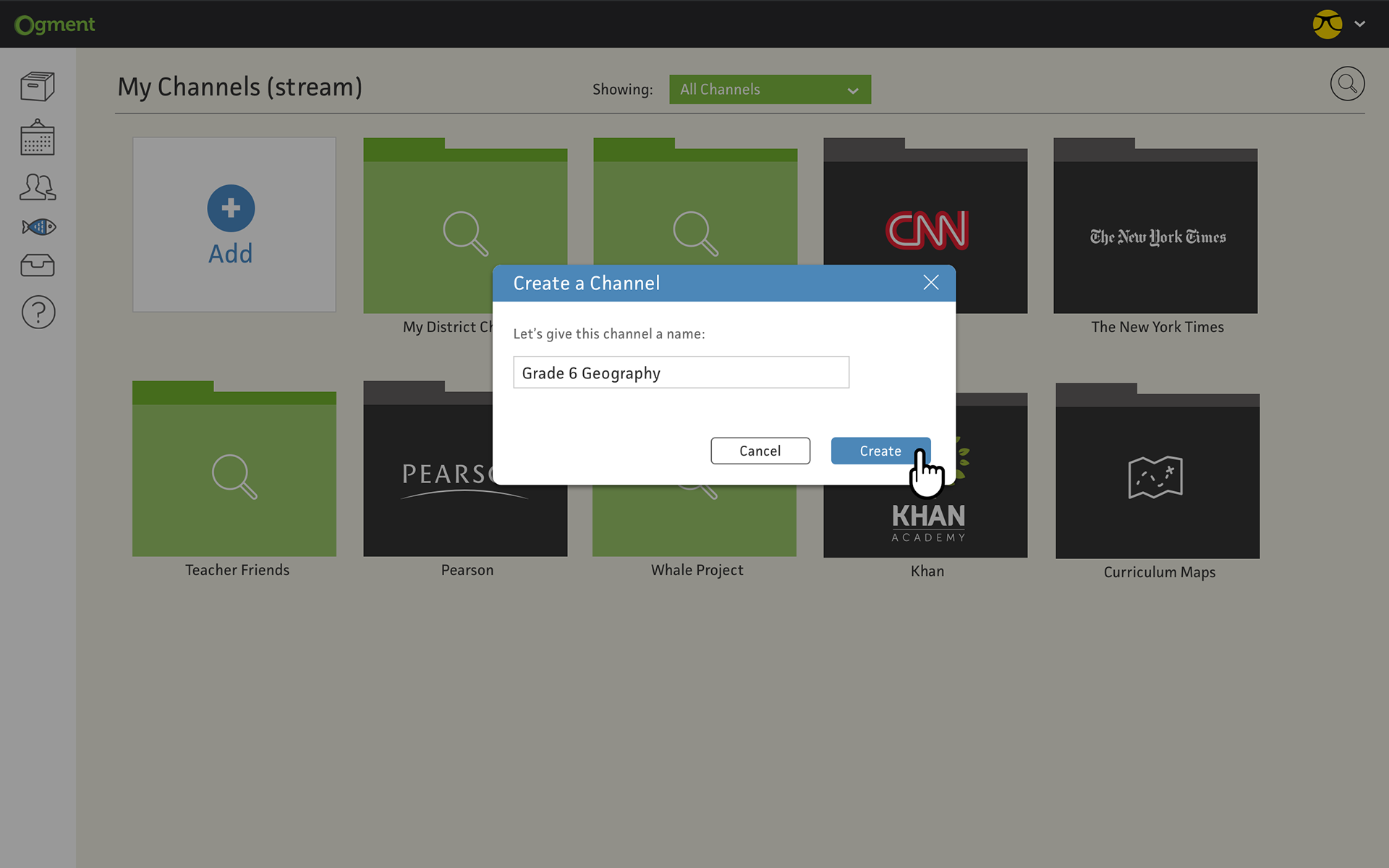Click the Add label text
1389x868 pixels.
click(231, 254)
